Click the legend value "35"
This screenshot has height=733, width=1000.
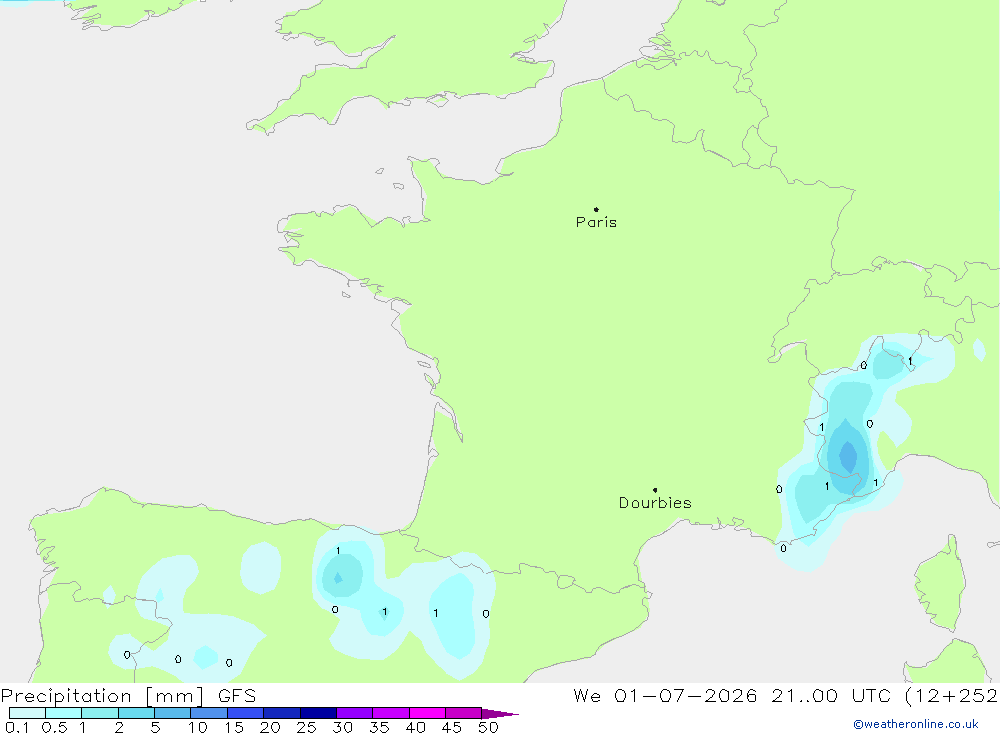(379, 727)
